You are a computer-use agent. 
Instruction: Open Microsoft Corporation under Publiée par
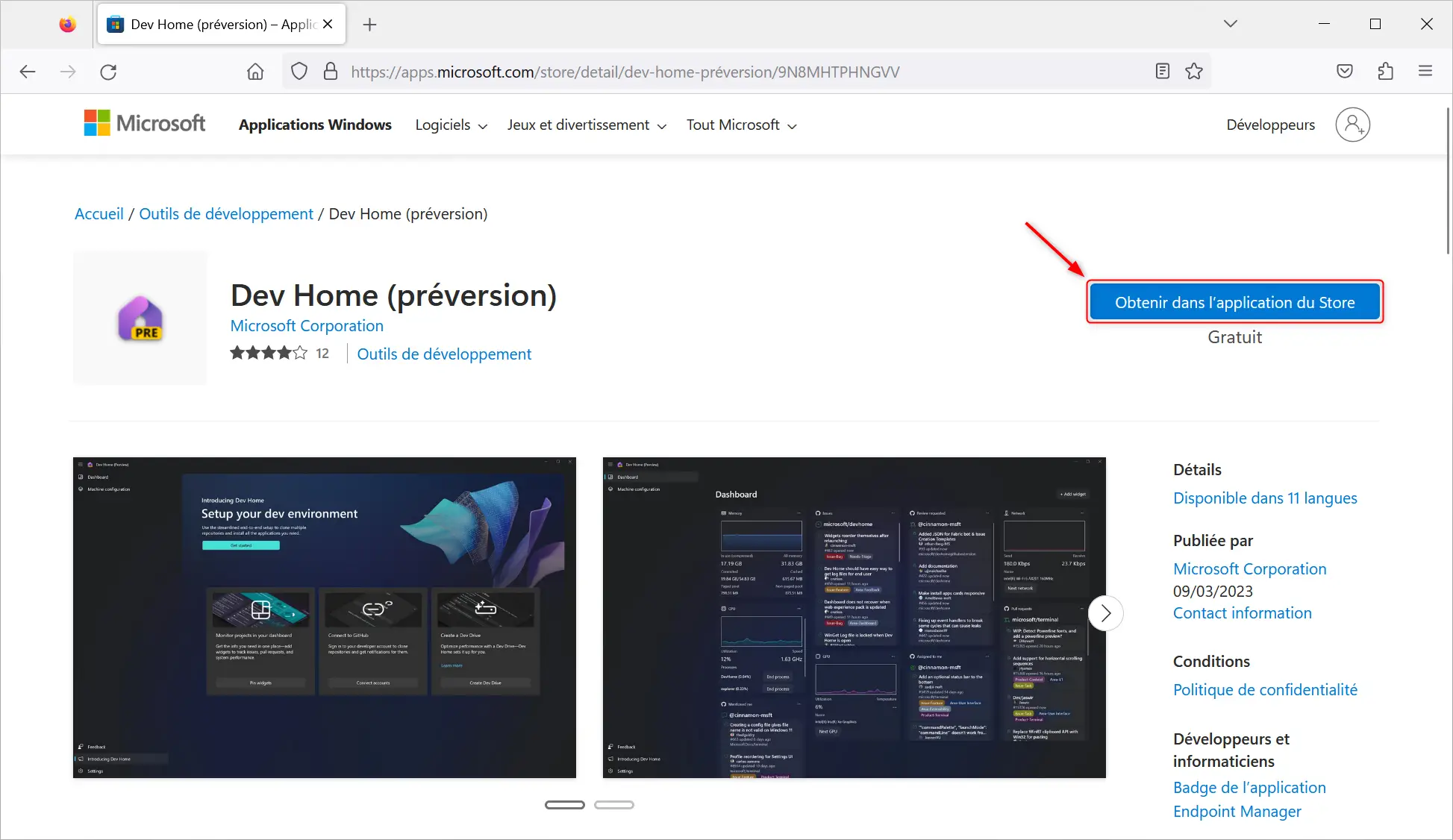[1250, 569]
